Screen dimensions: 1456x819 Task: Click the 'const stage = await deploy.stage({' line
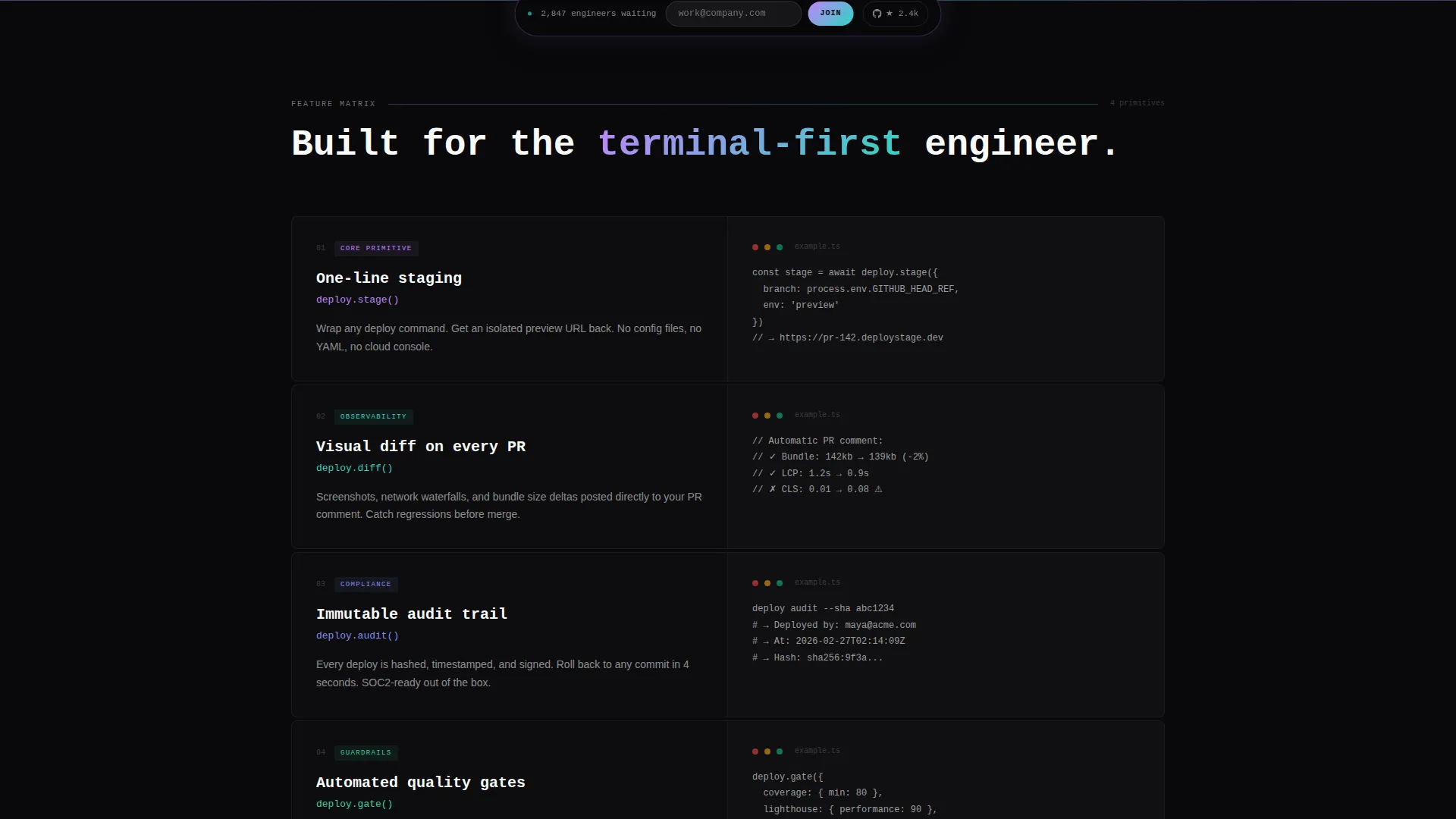[x=845, y=273]
